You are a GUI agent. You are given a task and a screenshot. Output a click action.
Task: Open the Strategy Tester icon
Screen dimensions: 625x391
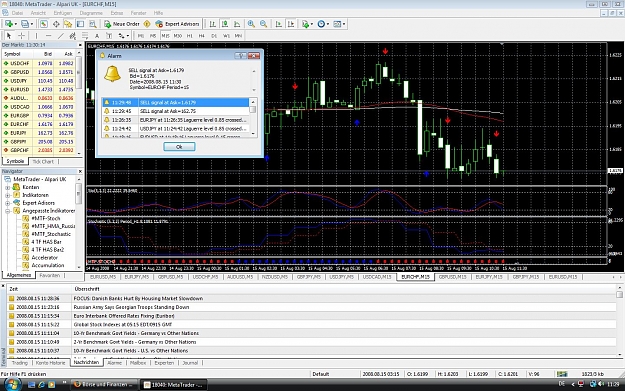[92, 24]
